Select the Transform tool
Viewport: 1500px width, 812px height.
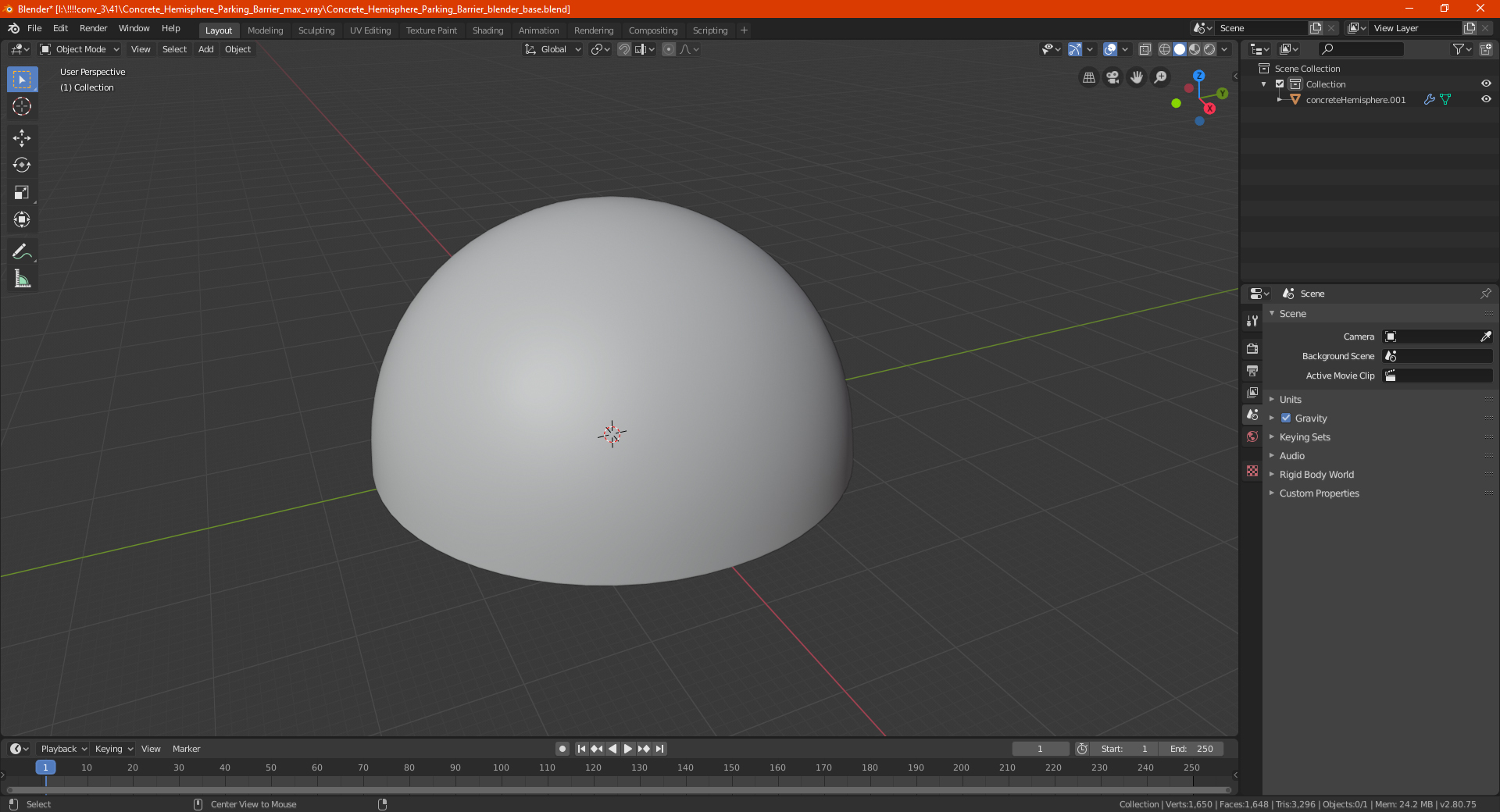(x=22, y=219)
